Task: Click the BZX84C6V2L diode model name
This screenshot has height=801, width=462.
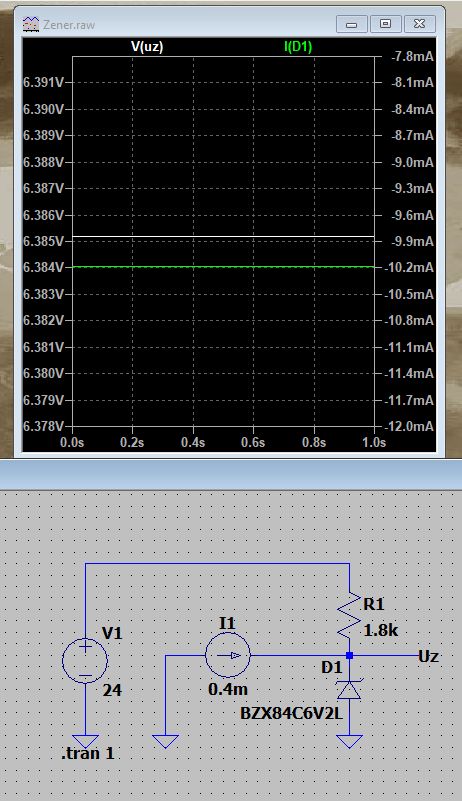Action: tap(291, 713)
